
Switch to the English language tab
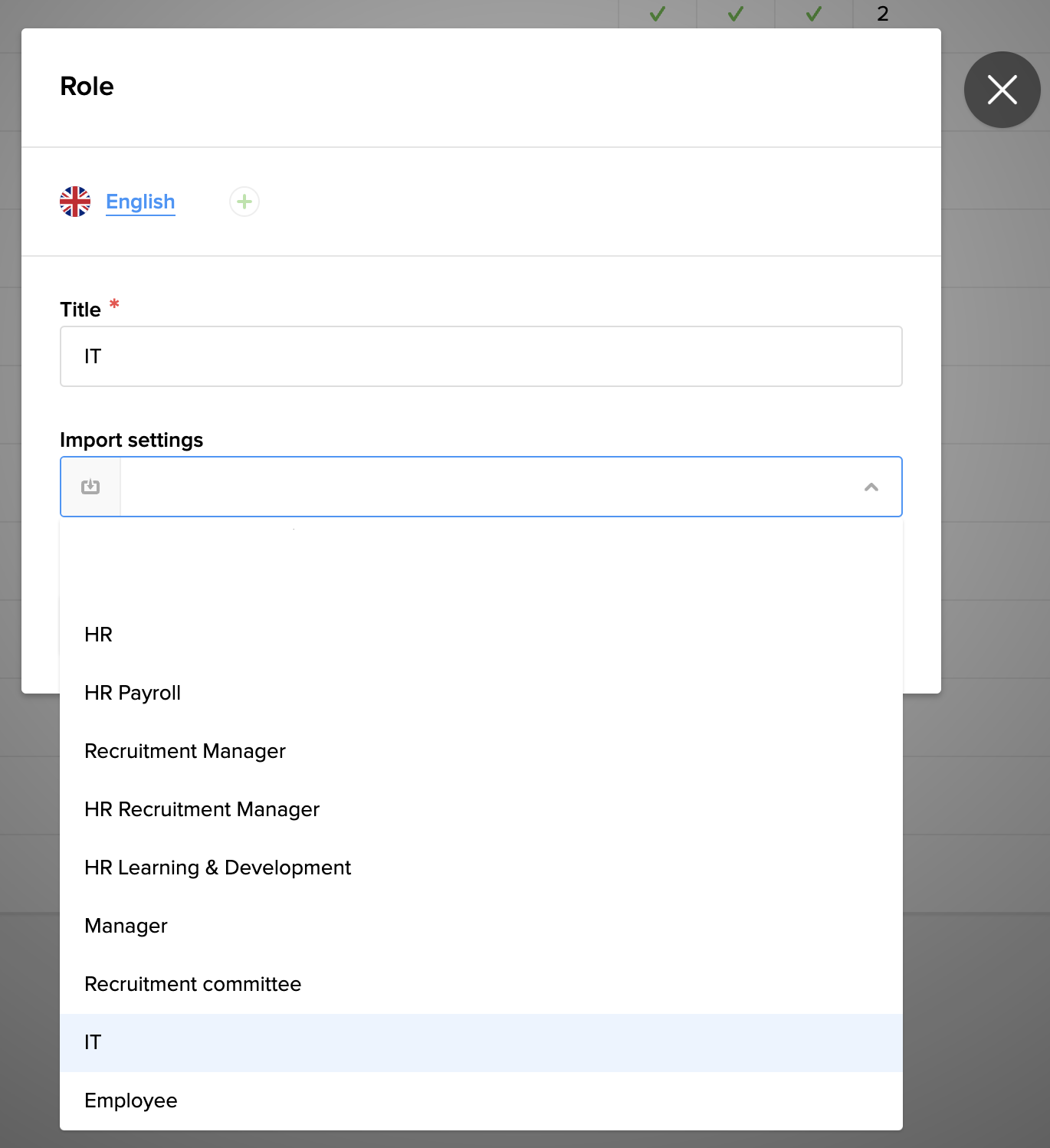coord(140,202)
